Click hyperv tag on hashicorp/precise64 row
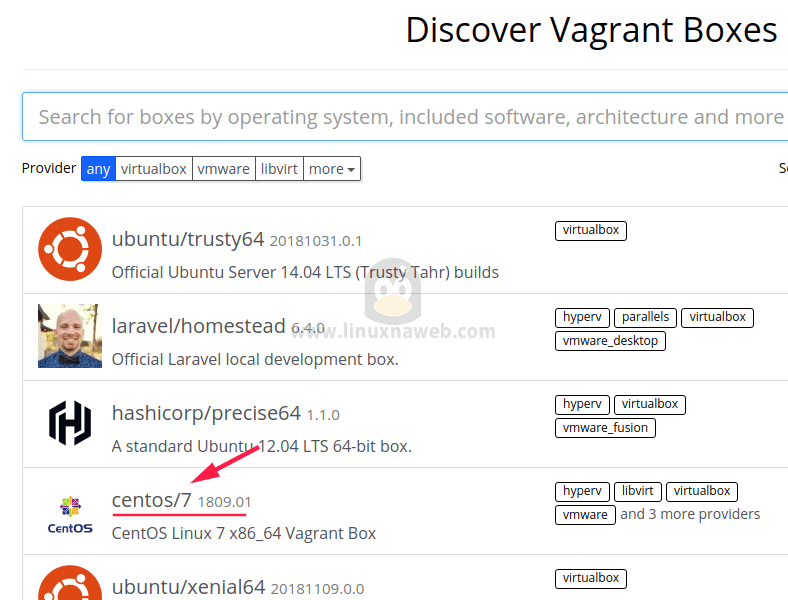788x600 pixels. (x=582, y=405)
